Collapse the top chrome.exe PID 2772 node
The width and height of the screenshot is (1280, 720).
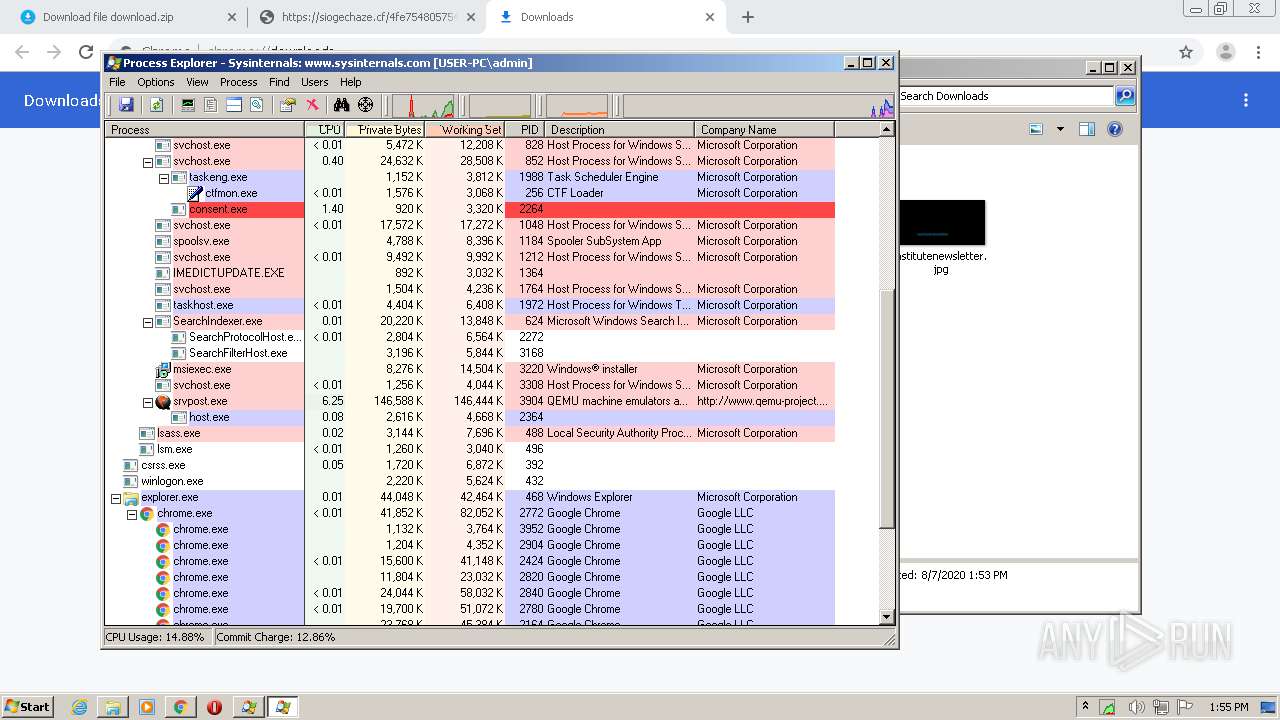point(132,514)
